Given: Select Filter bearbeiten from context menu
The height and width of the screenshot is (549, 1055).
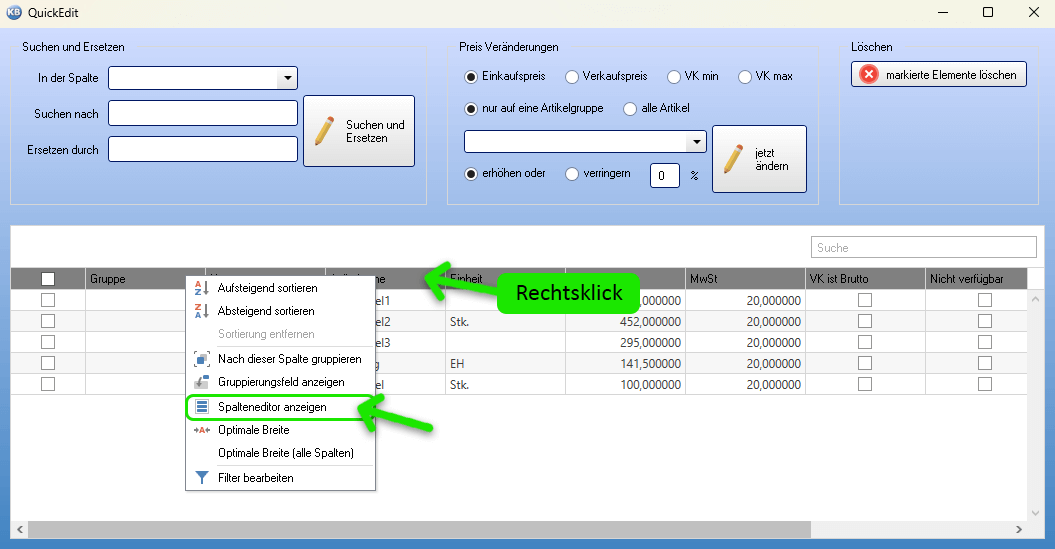Looking at the screenshot, I should pyautogui.click(x=255, y=478).
